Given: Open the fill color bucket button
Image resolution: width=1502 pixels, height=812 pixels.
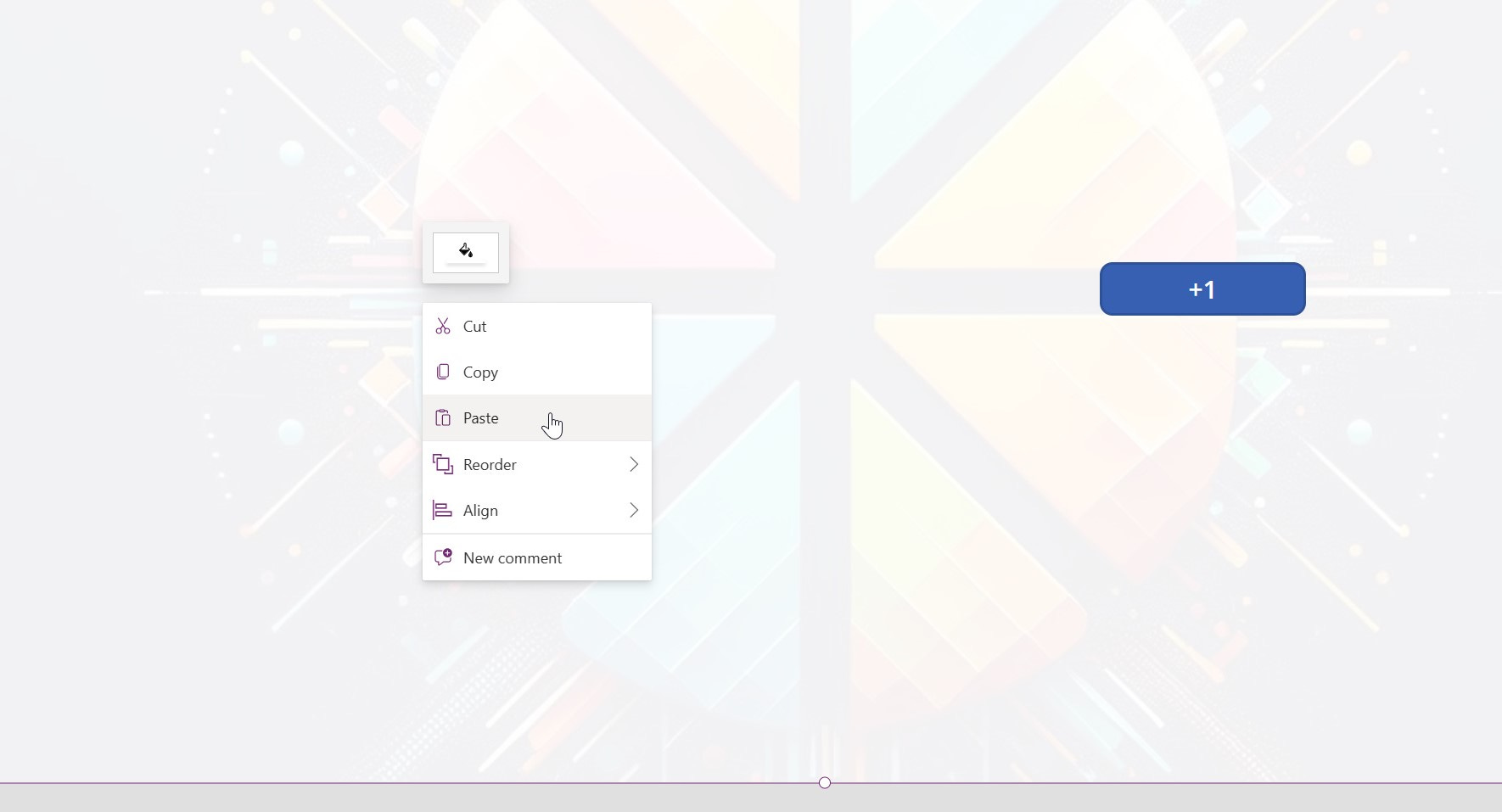Looking at the screenshot, I should click(466, 252).
